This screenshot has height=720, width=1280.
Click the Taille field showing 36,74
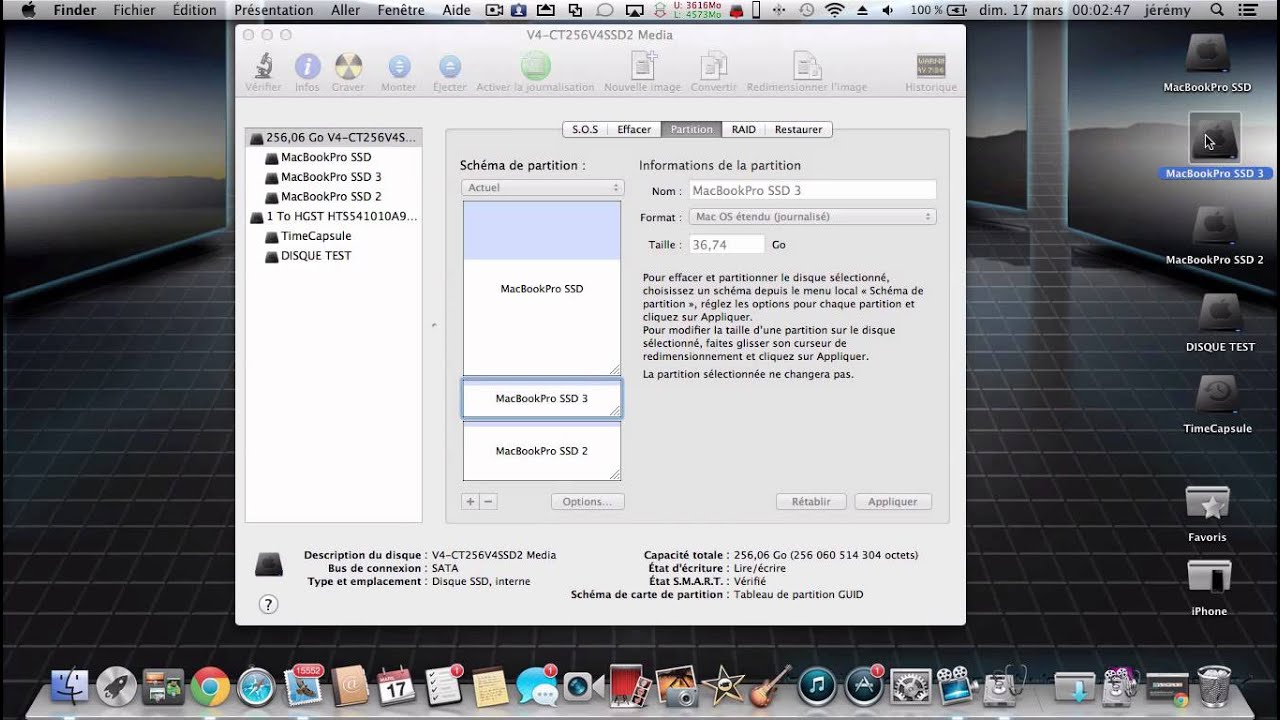pos(726,244)
